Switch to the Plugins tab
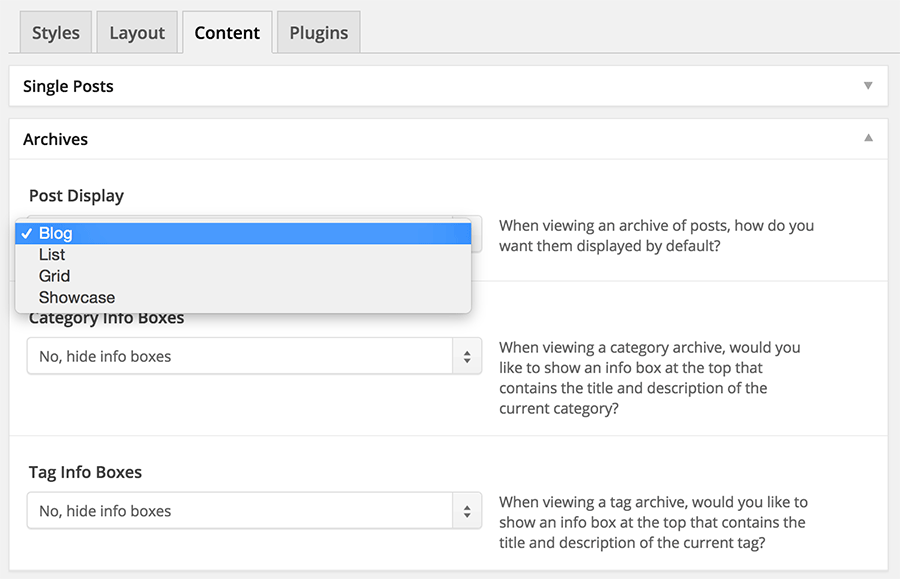900x579 pixels. point(319,33)
